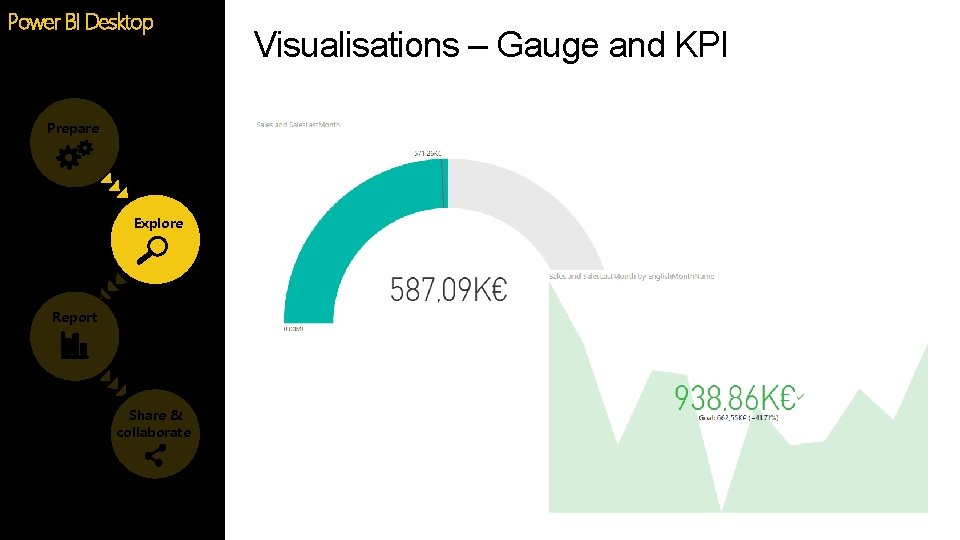Image resolution: width=960 pixels, height=540 pixels.
Task: Click the gauge target value label
Action: [x=427, y=154]
